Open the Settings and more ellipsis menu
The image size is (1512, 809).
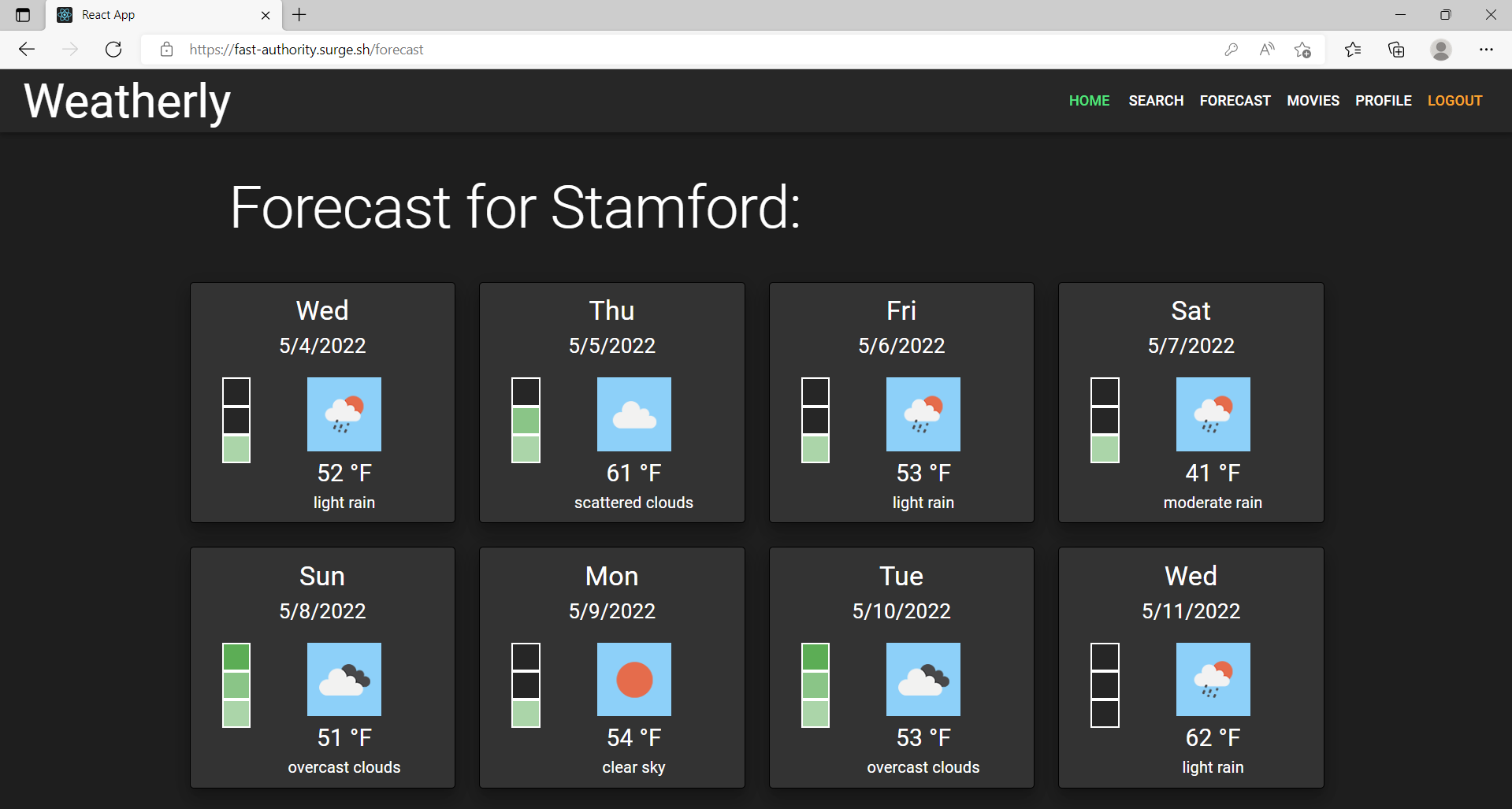click(x=1486, y=50)
